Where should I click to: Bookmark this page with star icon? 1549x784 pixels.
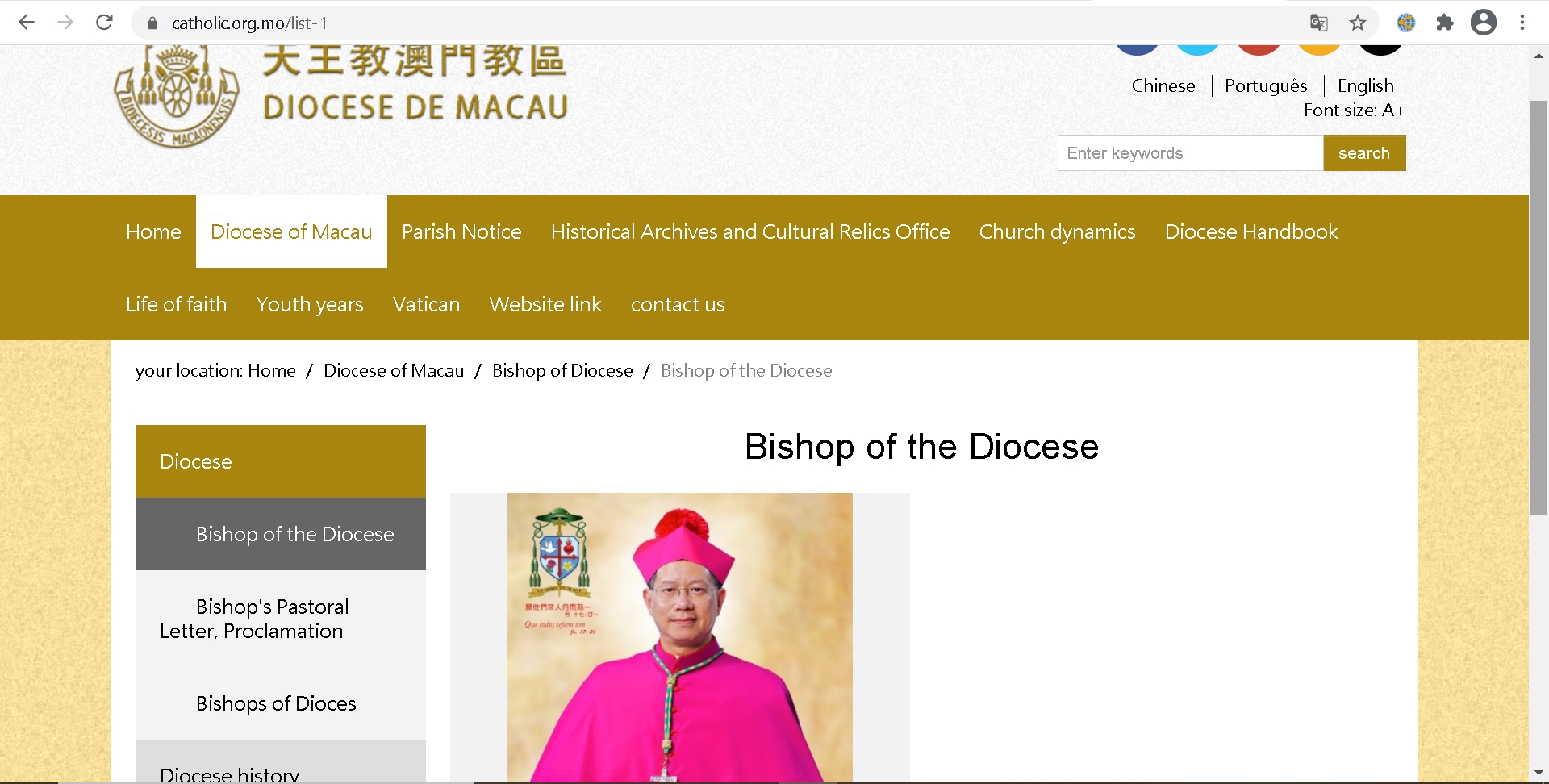(1358, 23)
